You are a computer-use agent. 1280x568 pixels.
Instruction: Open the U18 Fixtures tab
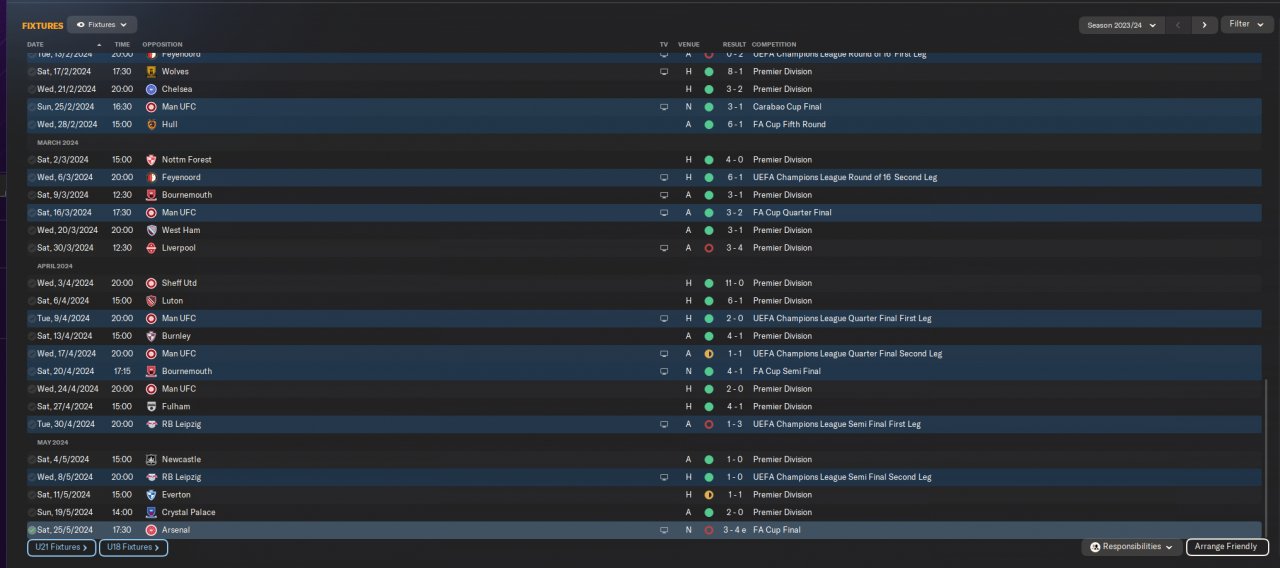pos(132,548)
